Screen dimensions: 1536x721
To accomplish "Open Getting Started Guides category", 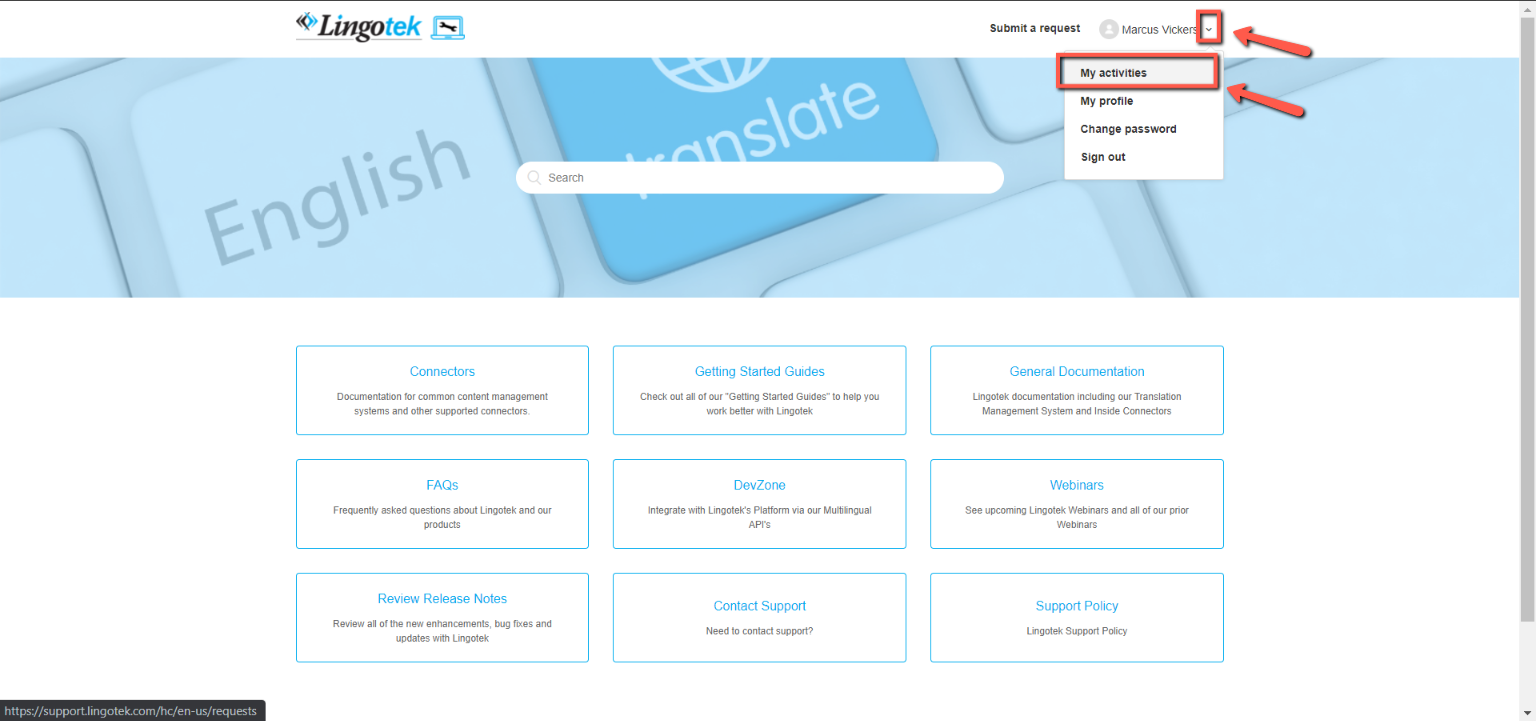I will (759, 372).
